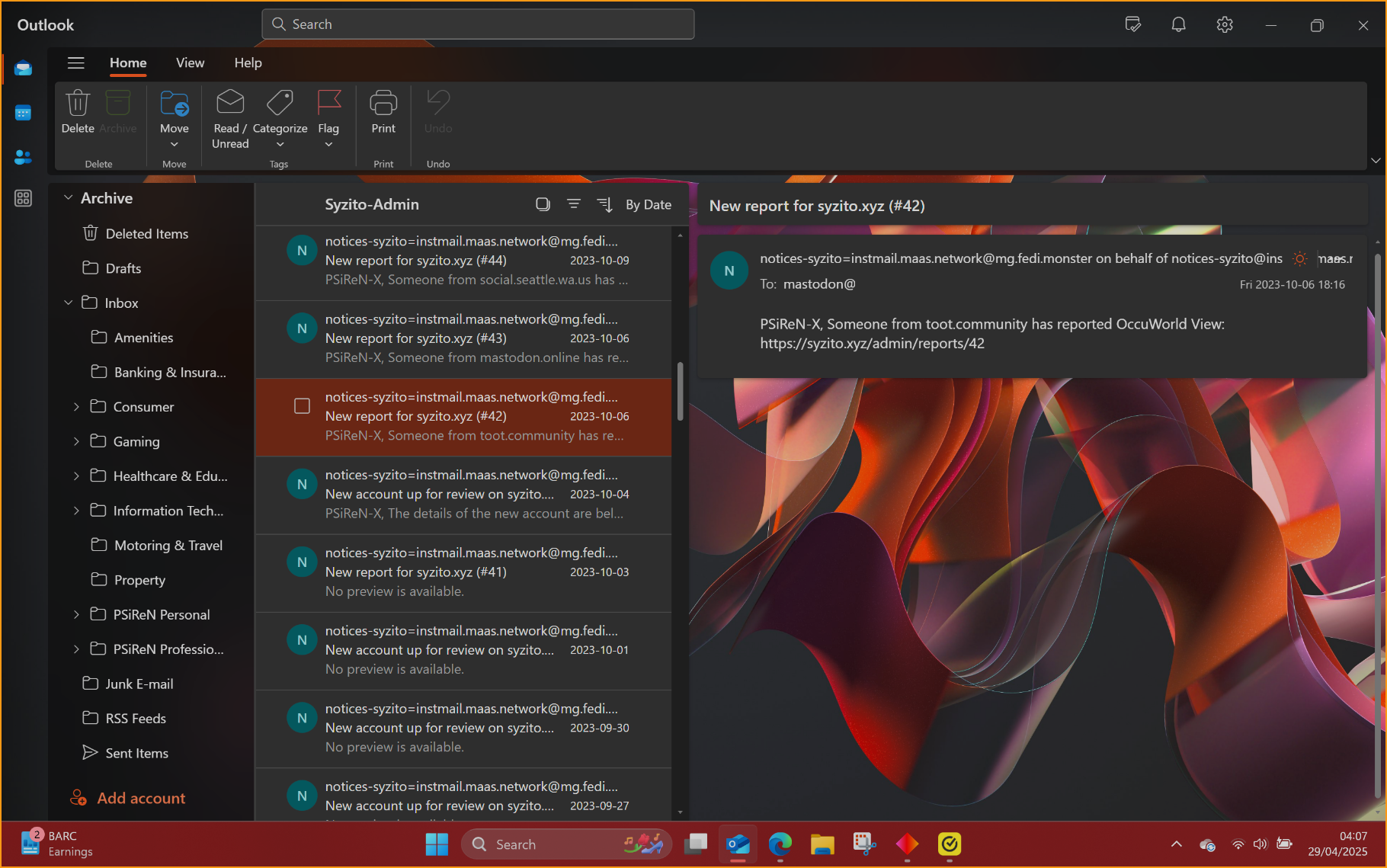Open the report link syzito.xyz/admin/reports/42

(x=872, y=344)
